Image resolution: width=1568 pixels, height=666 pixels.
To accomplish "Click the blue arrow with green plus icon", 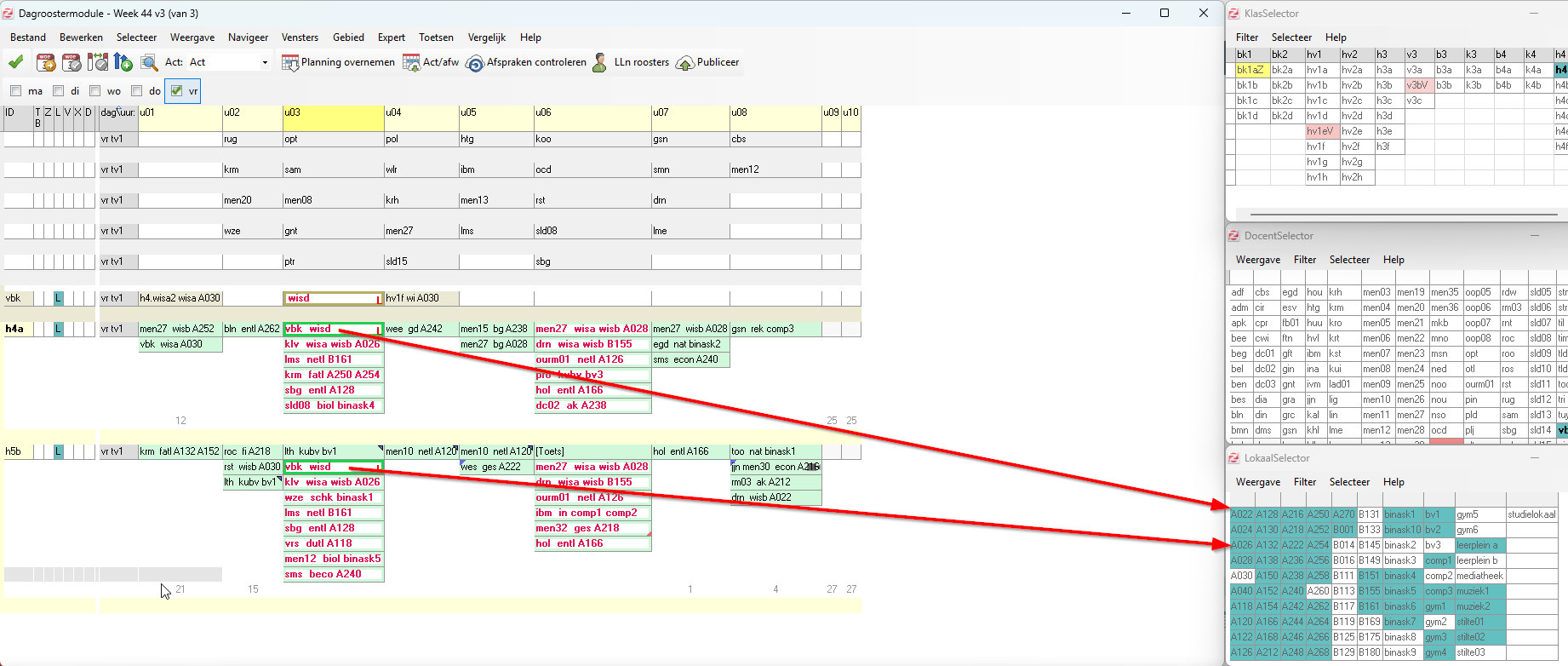I will (x=123, y=62).
